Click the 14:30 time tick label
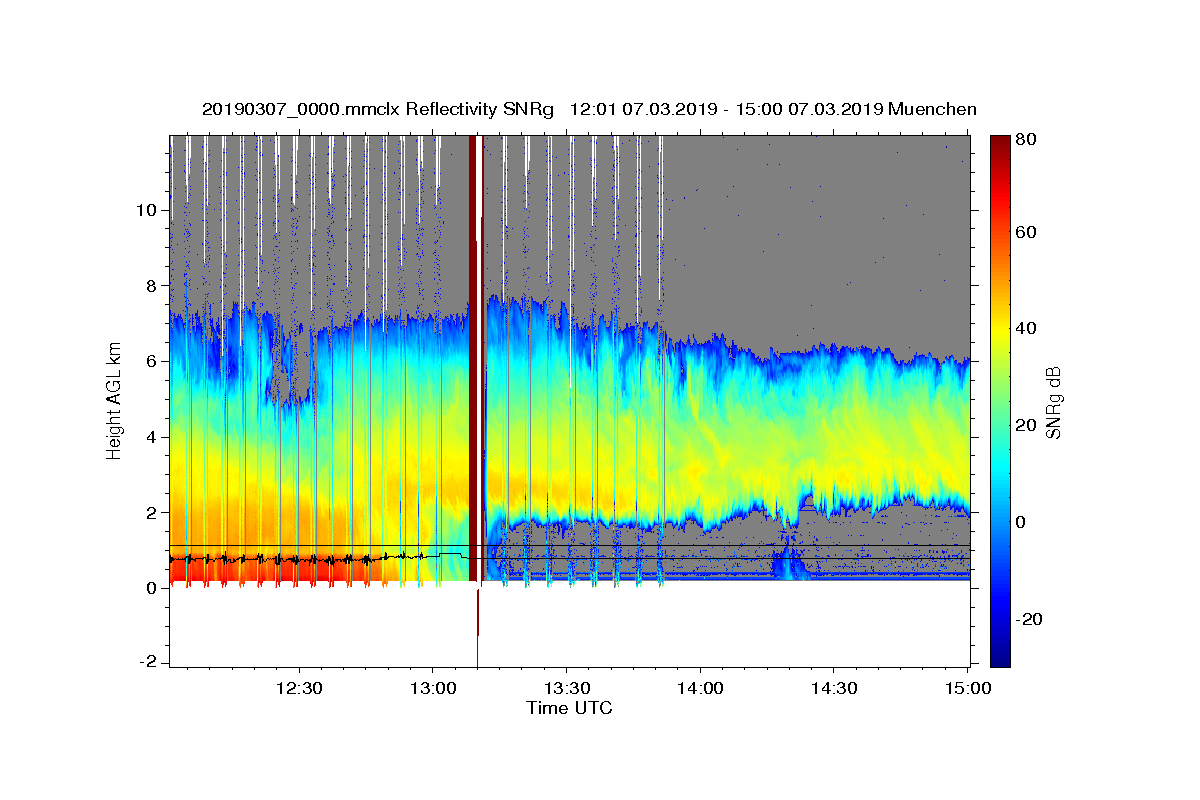The image size is (1200, 800). pyautogui.click(x=834, y=688)
